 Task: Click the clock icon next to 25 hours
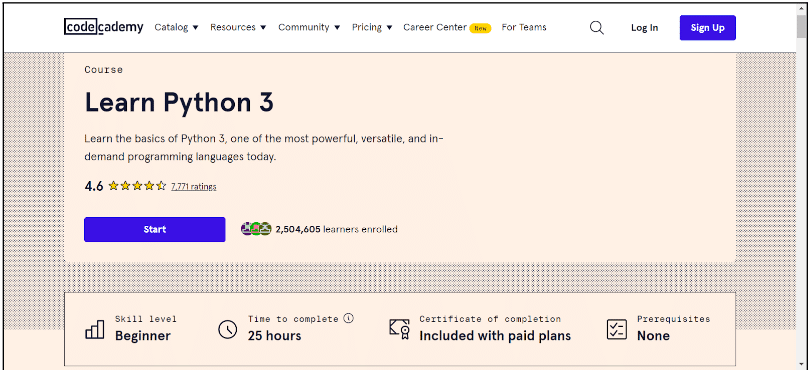click(x=227, y=329)
